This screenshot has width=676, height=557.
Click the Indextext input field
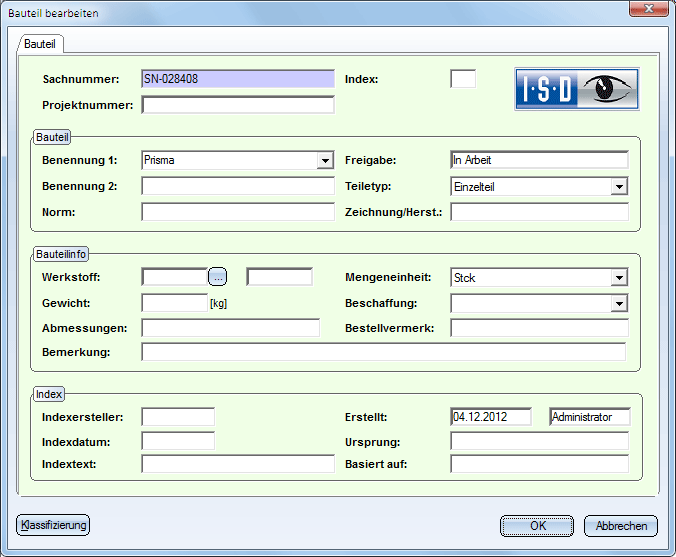237,464
